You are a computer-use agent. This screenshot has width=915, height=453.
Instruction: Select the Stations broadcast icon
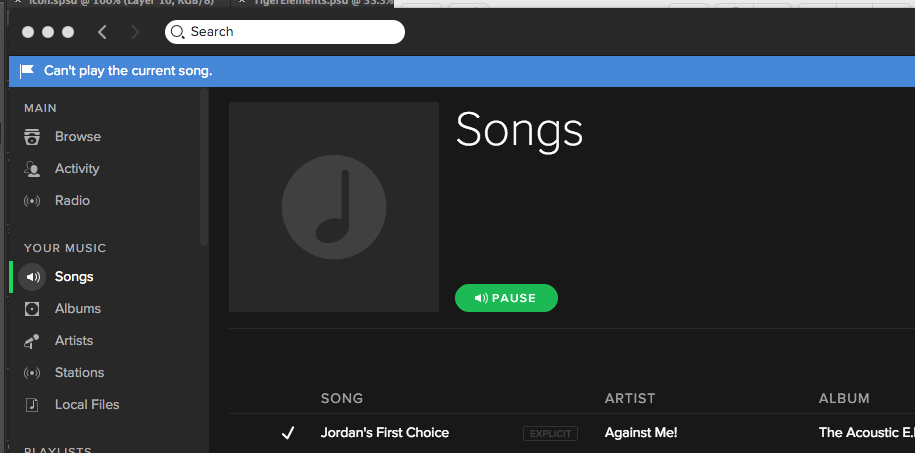(32, 373)
